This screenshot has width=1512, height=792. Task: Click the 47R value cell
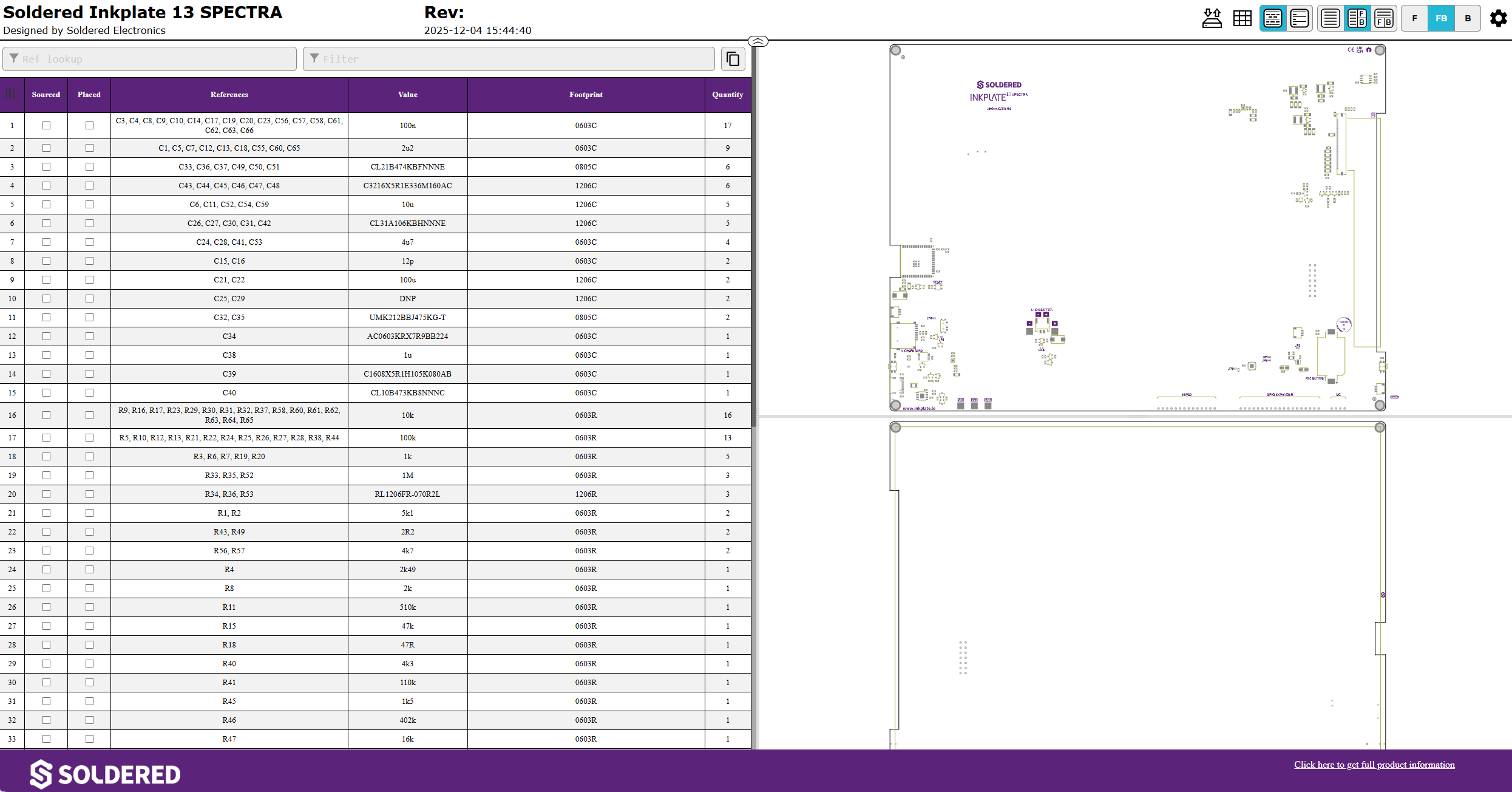[x=408, y=645]
